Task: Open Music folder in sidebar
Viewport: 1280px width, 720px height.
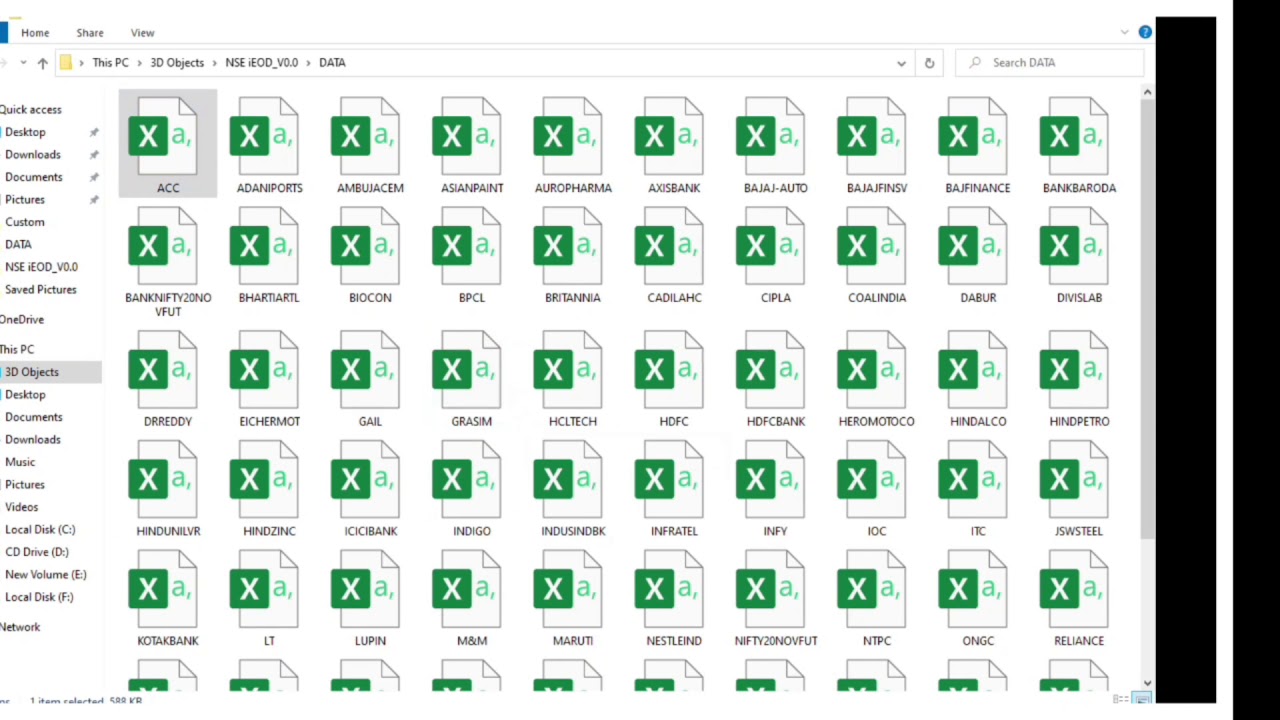Action: 20,462
